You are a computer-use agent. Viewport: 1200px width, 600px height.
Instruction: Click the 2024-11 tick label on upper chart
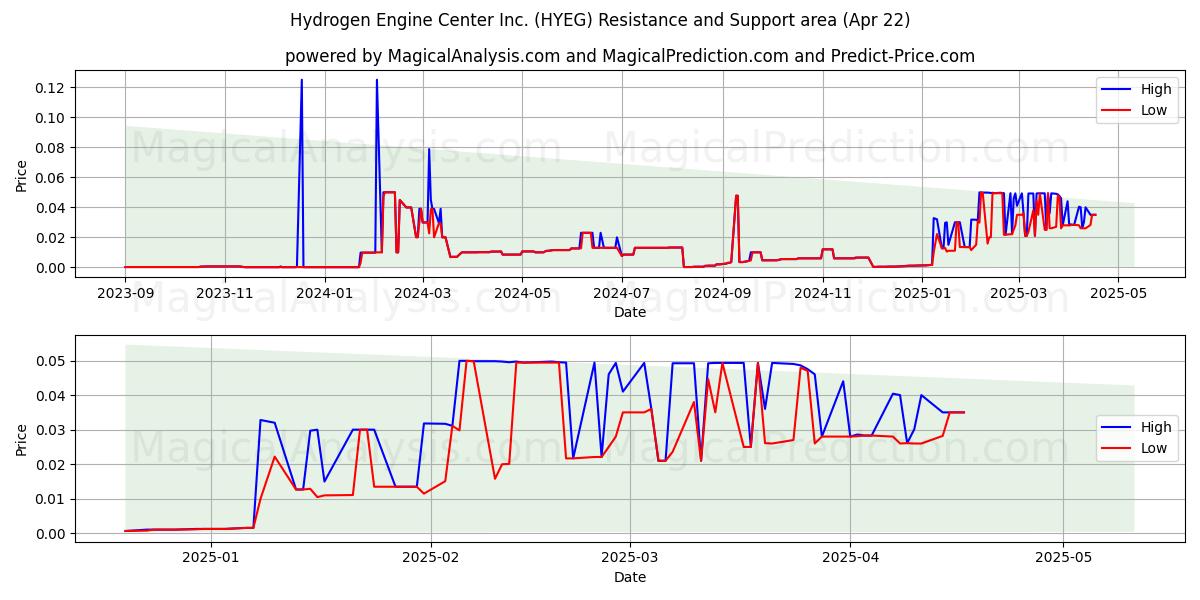coord(822,293)
